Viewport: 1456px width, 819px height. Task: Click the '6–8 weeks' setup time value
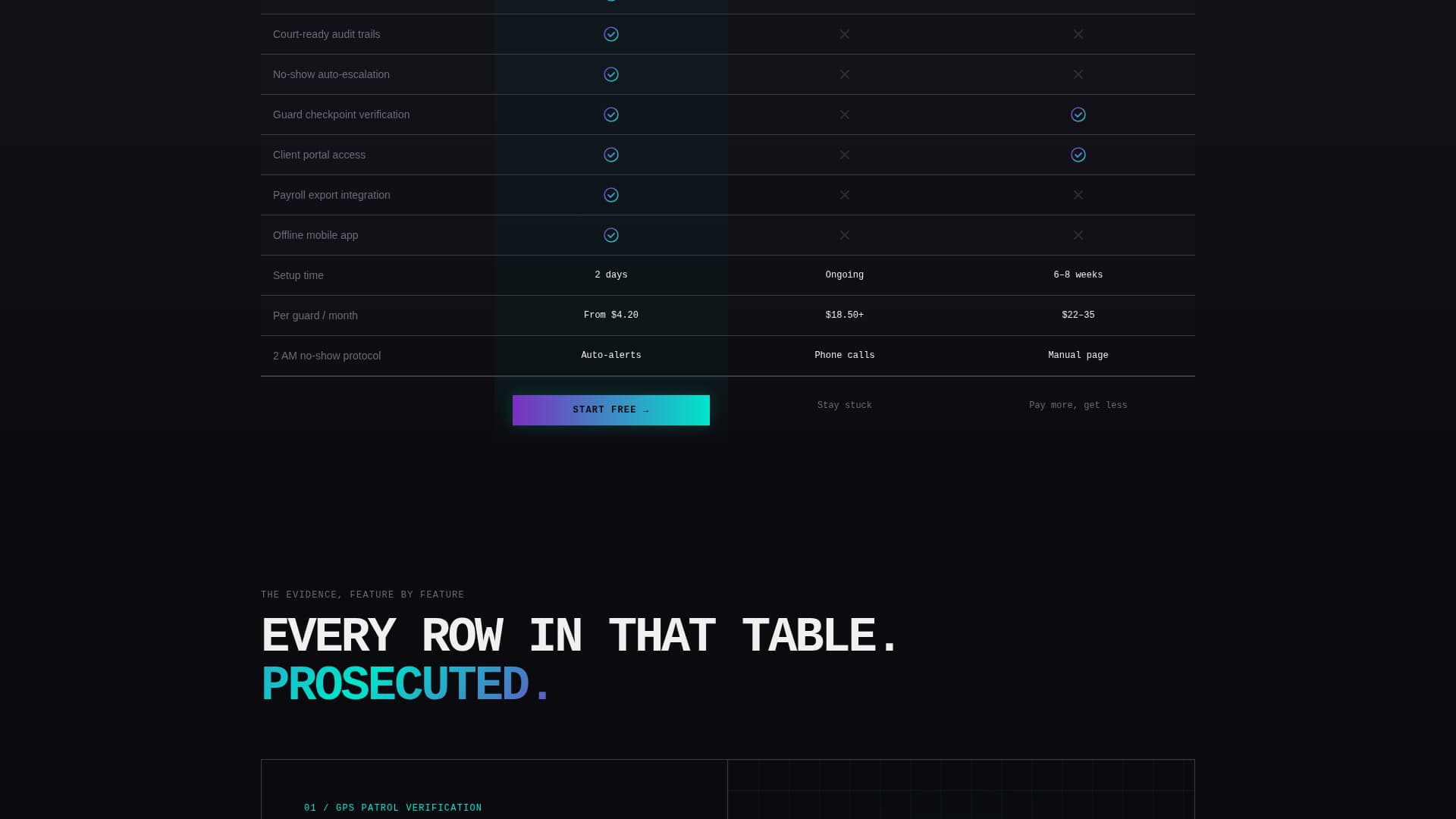click(1078, 275)
